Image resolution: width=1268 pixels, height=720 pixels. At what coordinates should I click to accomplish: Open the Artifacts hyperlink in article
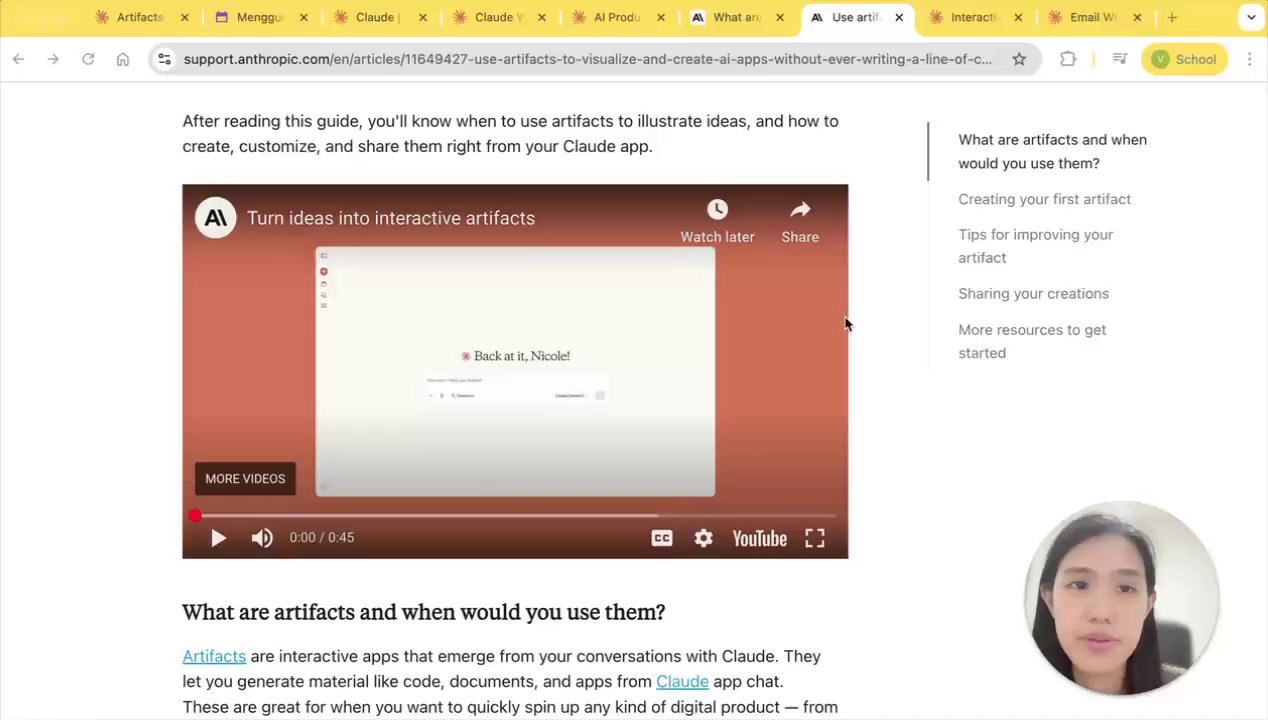[214, 656]
